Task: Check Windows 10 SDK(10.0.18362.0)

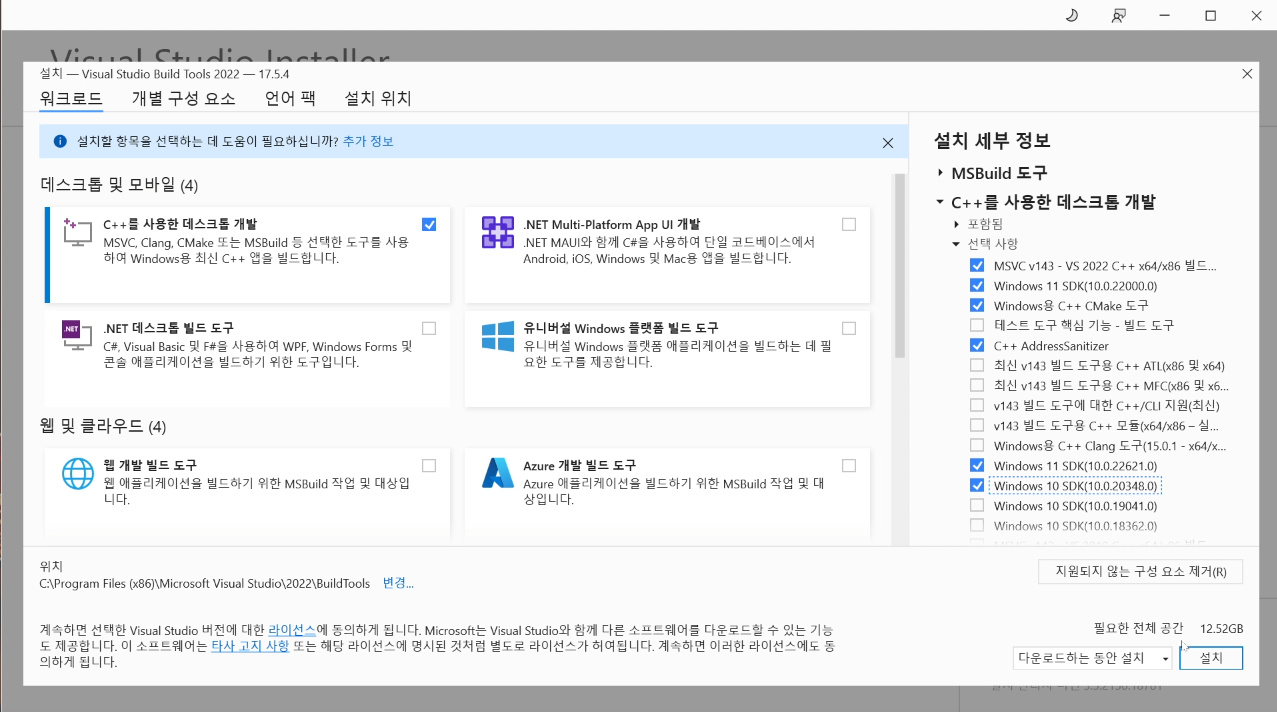Action: [977, 526]
